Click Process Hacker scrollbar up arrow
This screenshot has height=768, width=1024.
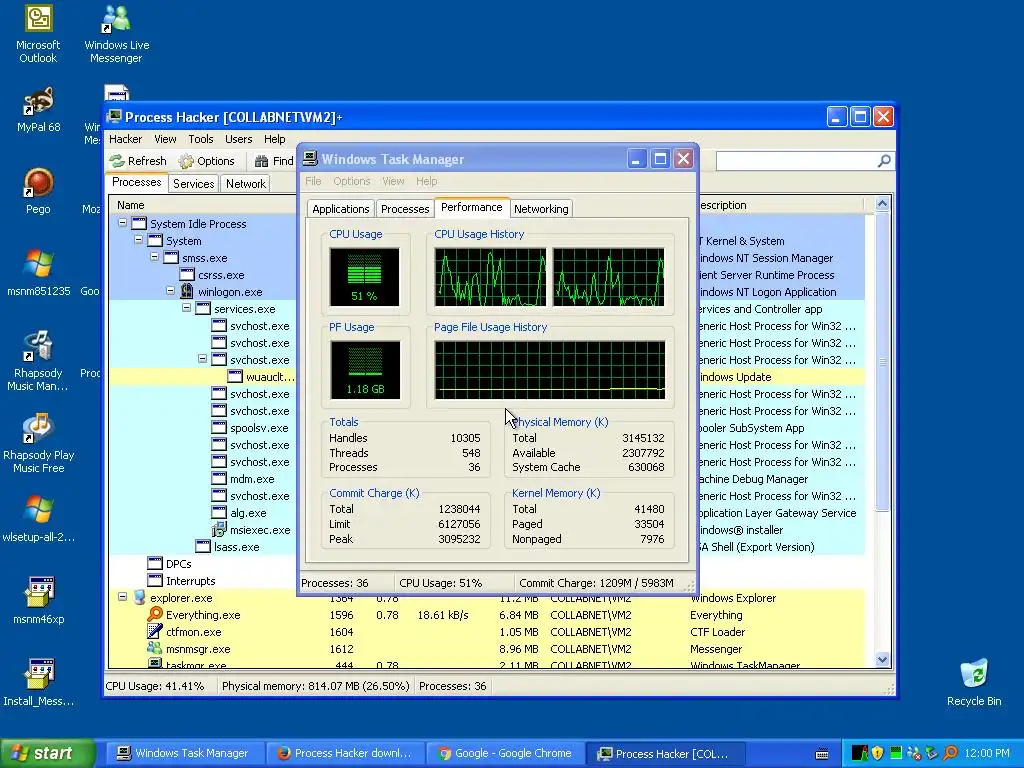pos(882,204)
